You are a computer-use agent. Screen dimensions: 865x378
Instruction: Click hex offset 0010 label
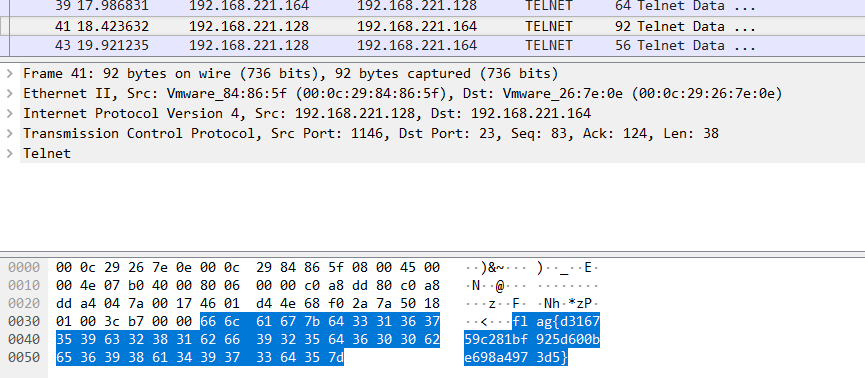pos(24,286)
